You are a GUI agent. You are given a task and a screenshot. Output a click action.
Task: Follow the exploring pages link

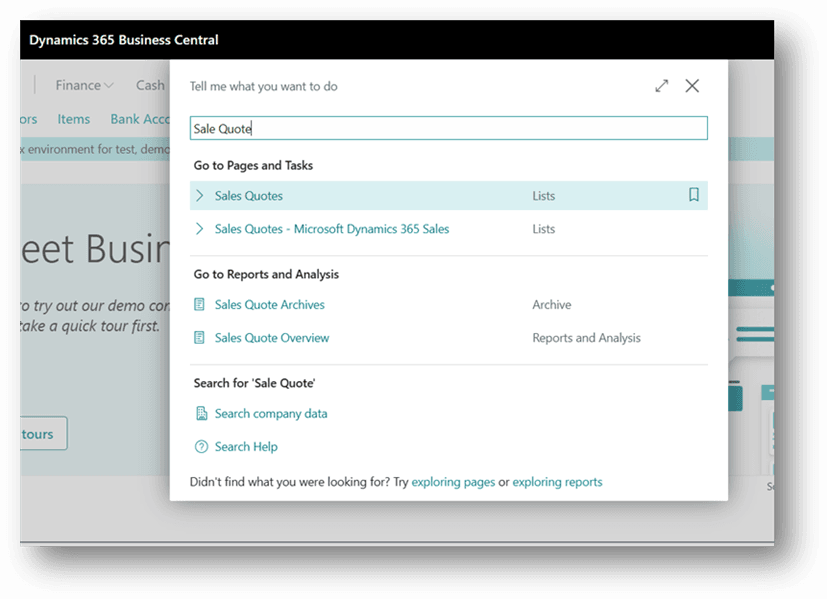(453, 482)
